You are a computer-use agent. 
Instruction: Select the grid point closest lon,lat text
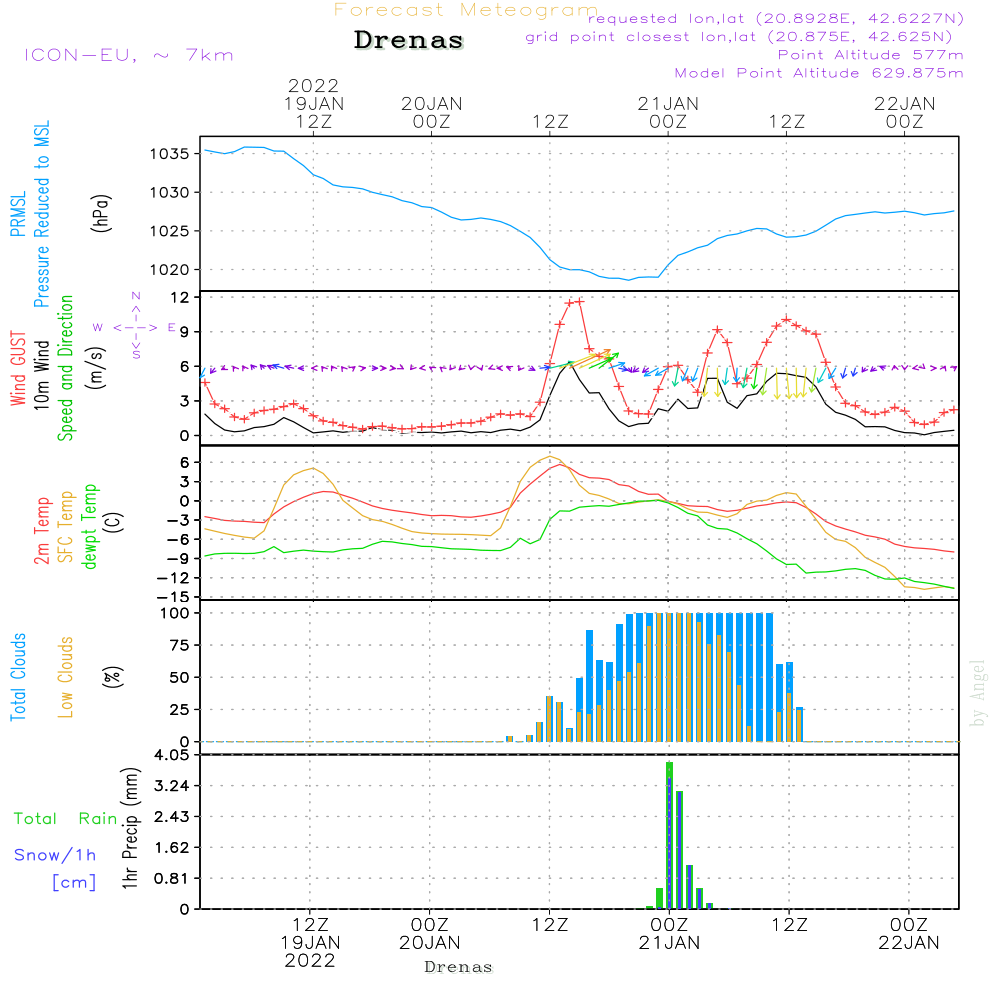click(745, 37)
